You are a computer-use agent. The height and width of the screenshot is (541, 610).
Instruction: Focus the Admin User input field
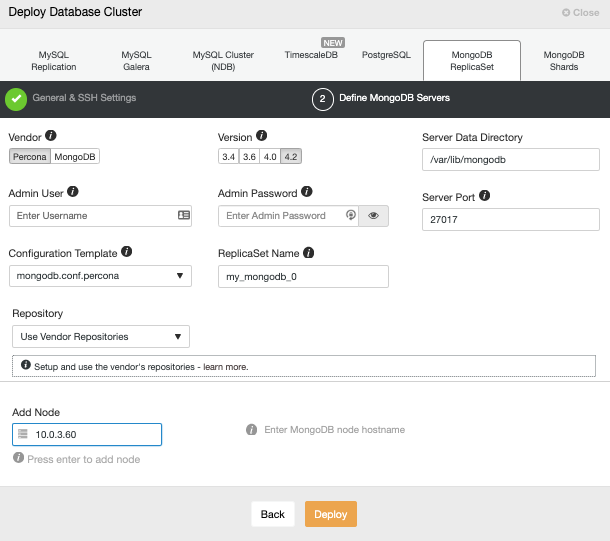tap(100, 216)
